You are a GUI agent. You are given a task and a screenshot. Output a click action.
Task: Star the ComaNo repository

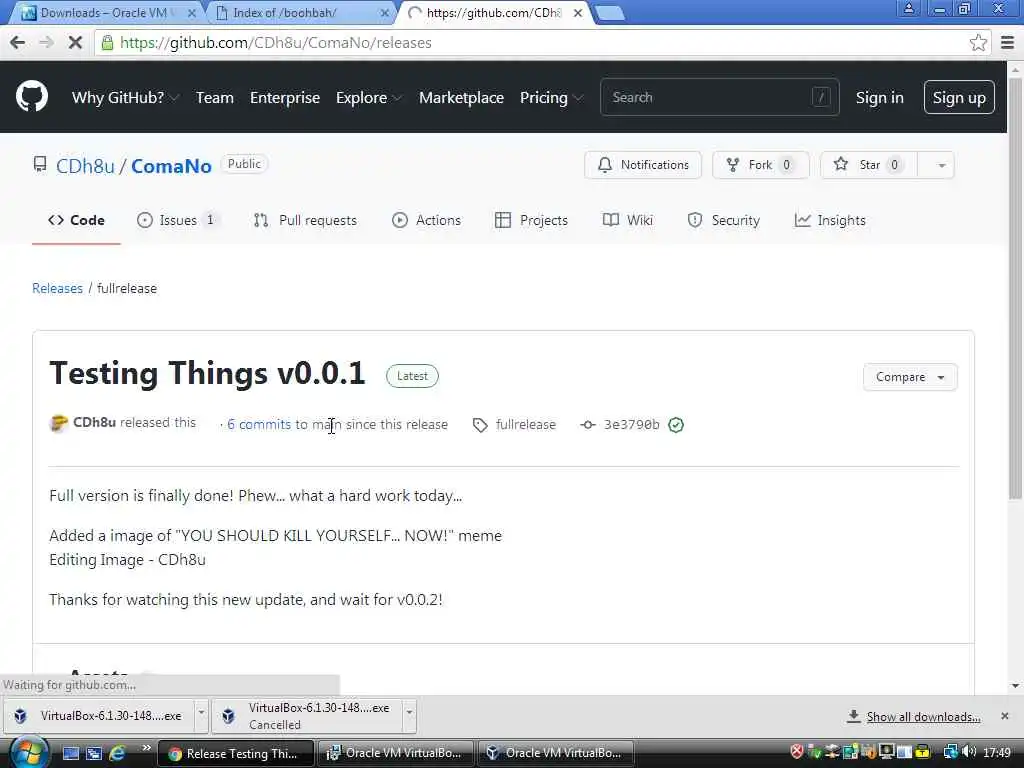869,165
